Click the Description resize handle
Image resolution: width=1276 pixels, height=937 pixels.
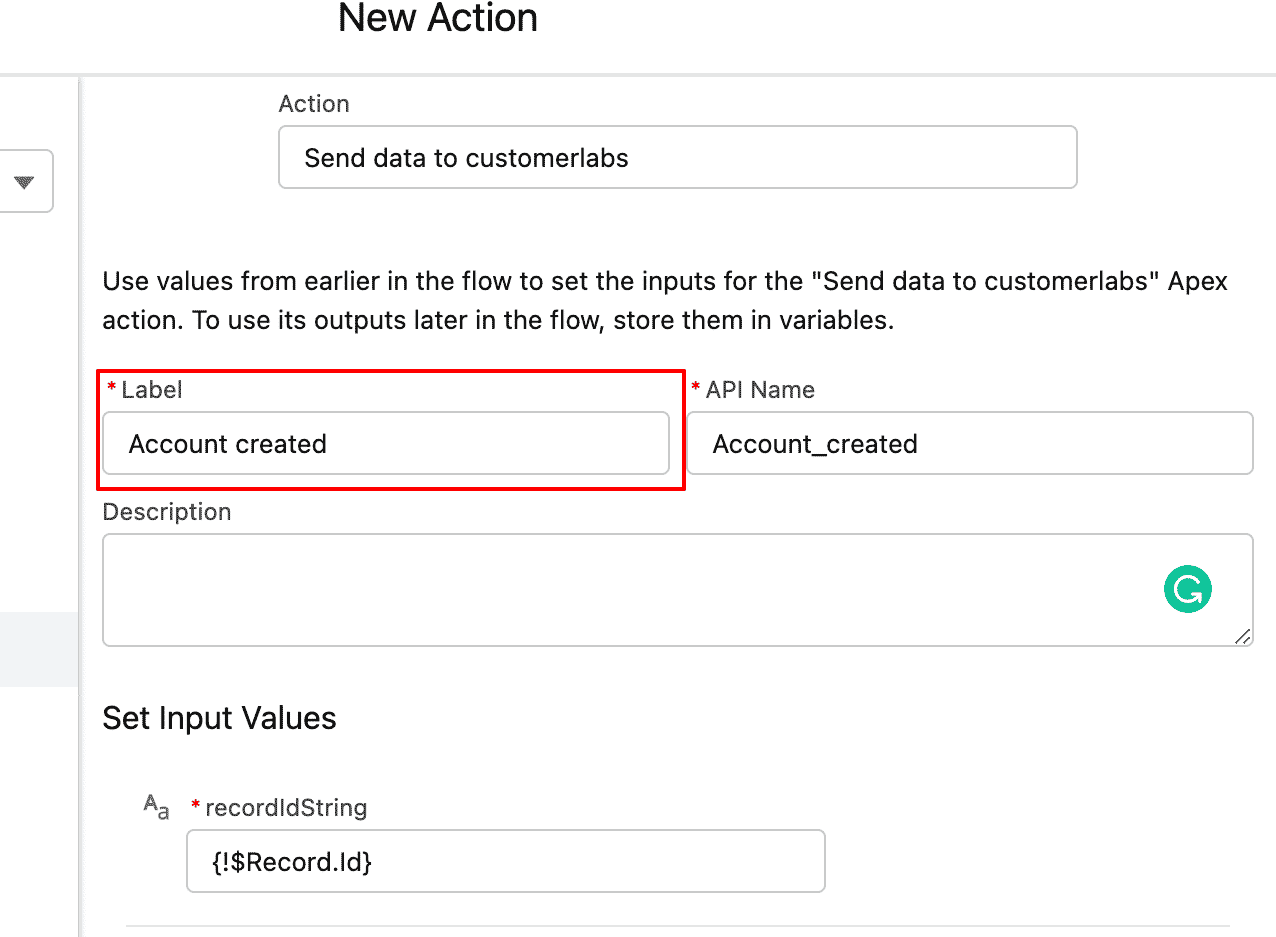click(1241, 636)
